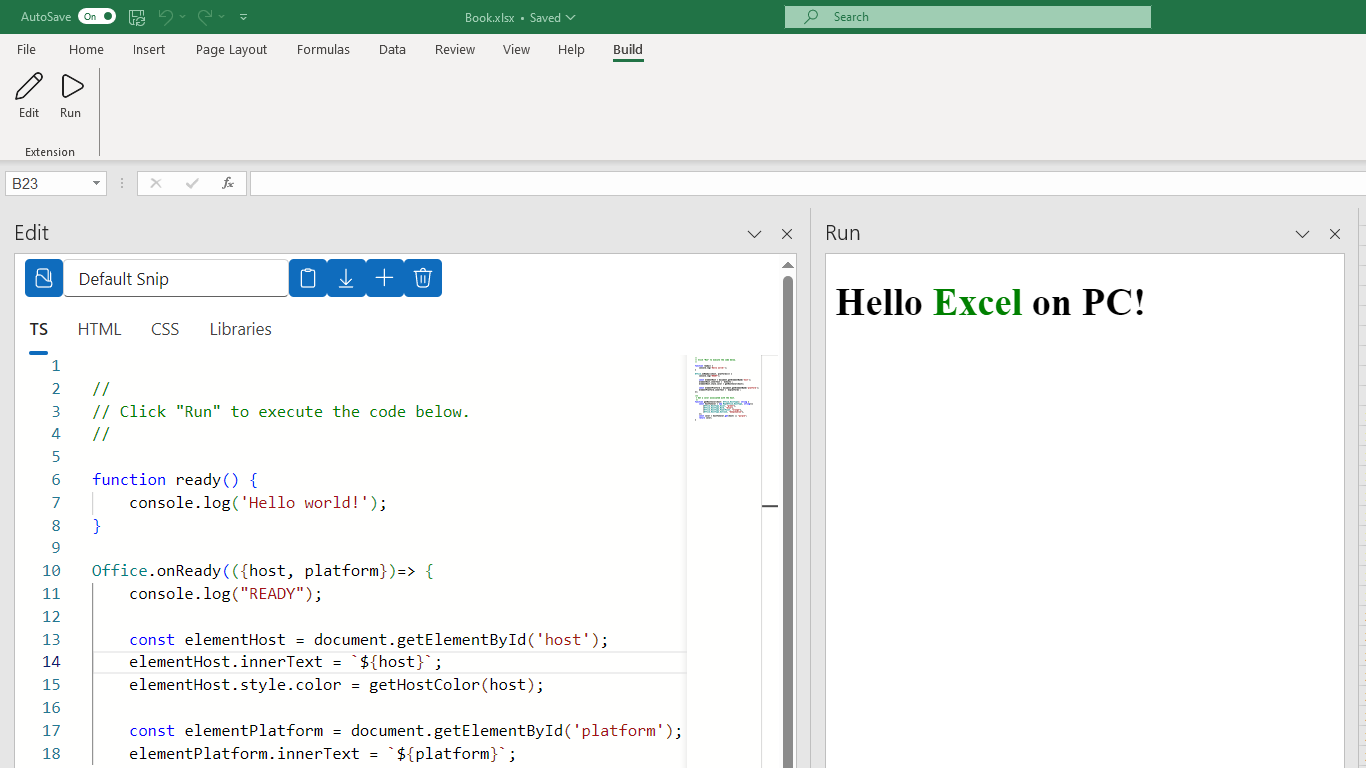Select the TS editor tab
This screenshot has width=1366, height=768.
click(38, 330)
